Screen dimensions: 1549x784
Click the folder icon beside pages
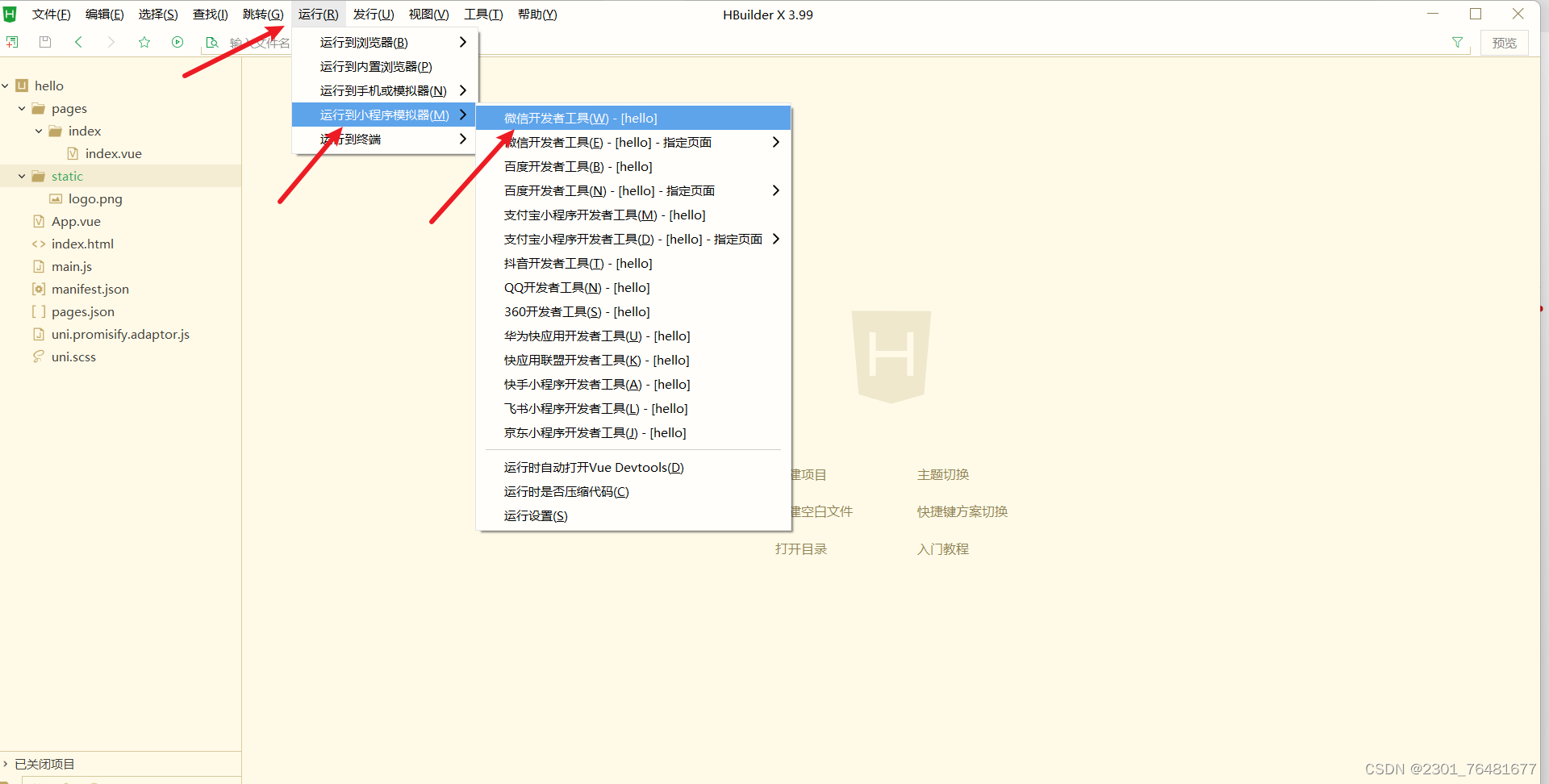pos(38,108)
